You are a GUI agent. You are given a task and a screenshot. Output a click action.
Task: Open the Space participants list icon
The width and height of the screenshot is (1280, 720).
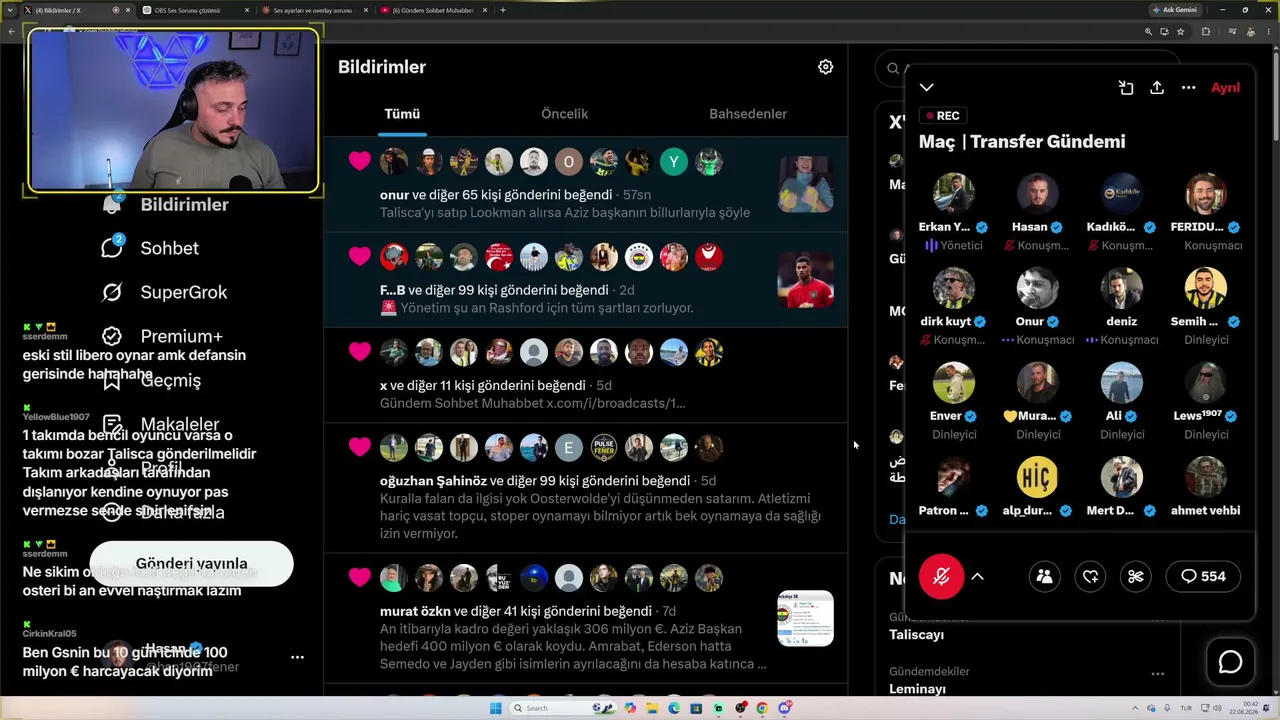[1044, 576]
